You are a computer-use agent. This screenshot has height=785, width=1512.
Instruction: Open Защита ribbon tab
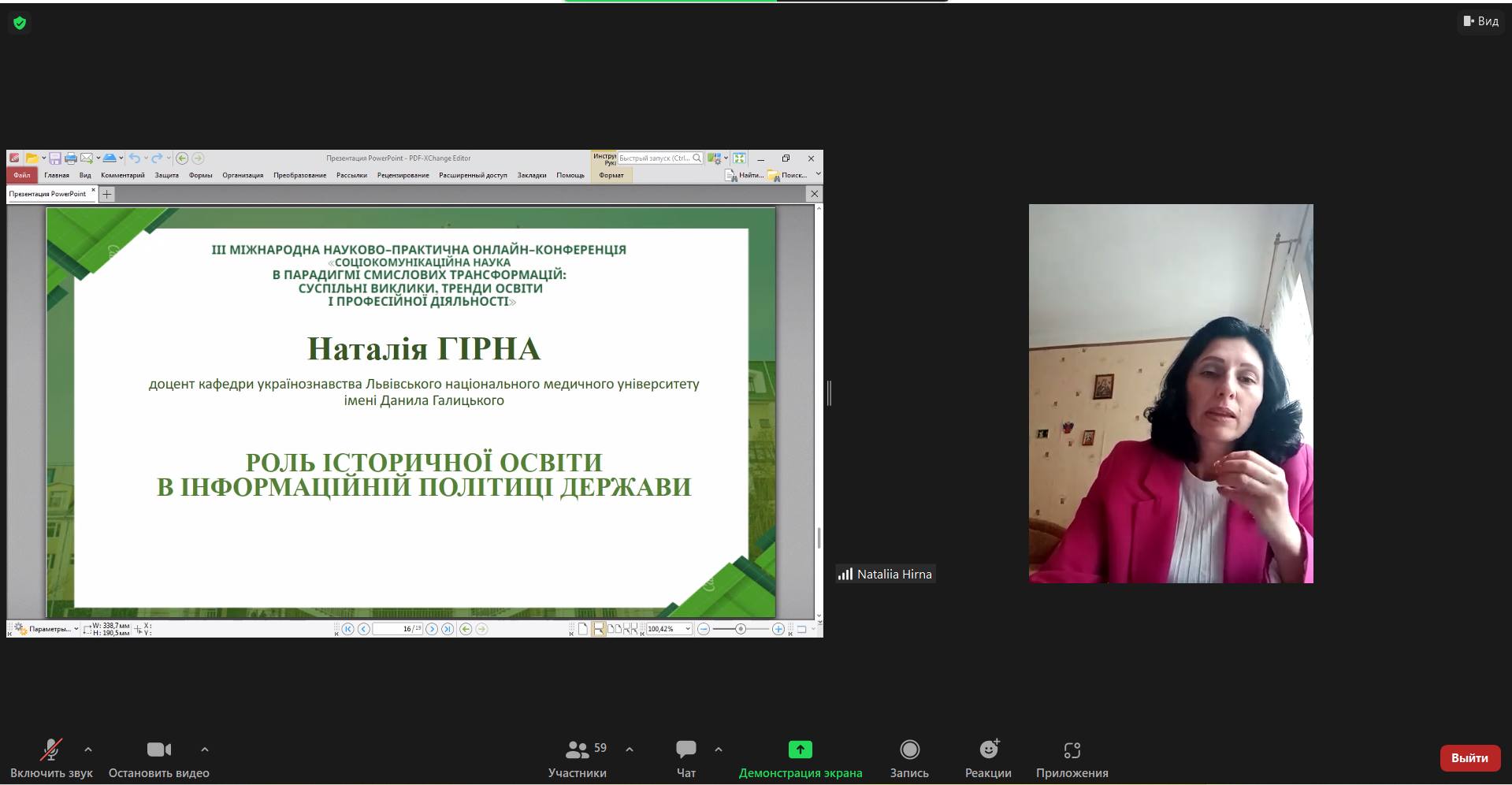pos(167,175)
